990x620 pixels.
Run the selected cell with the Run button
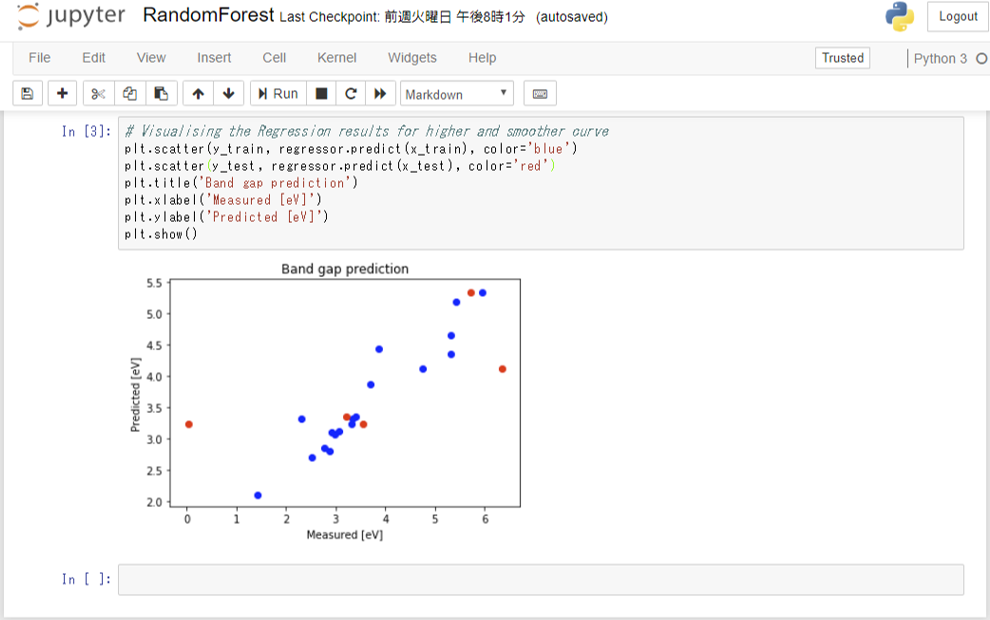coord(277,92)
